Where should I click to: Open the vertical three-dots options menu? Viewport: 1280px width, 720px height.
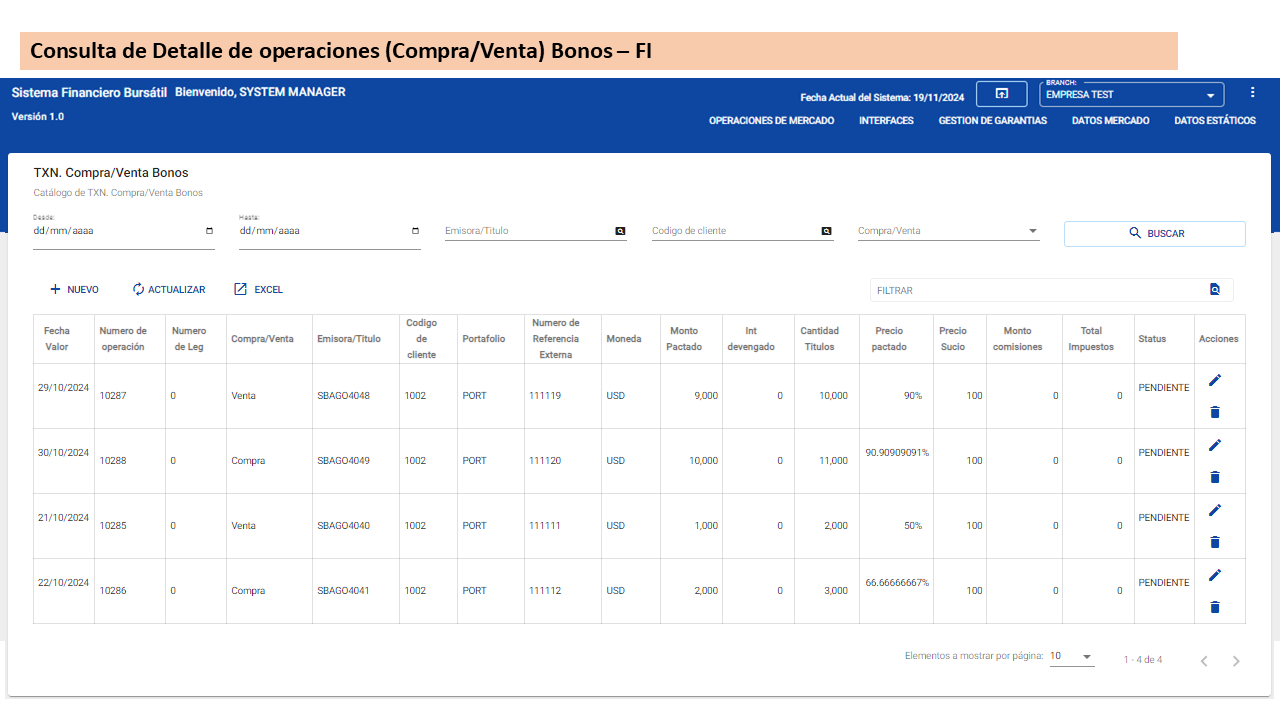(x=1252, y=92)
